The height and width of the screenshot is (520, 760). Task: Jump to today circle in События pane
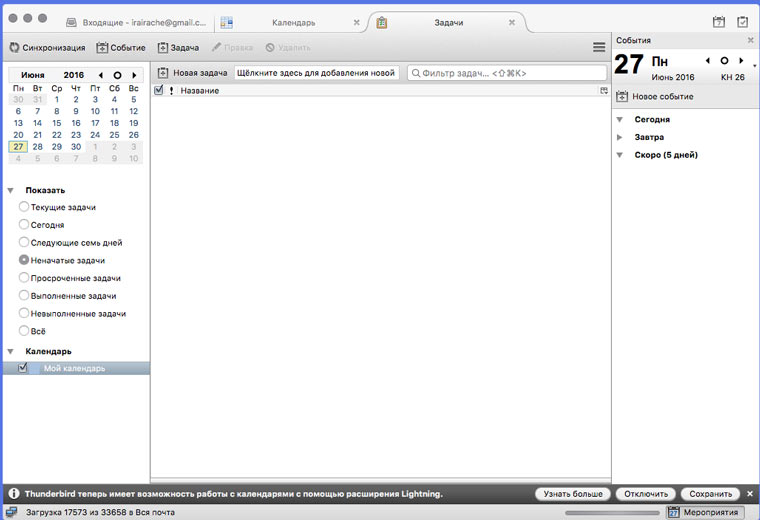click(724, 61)
